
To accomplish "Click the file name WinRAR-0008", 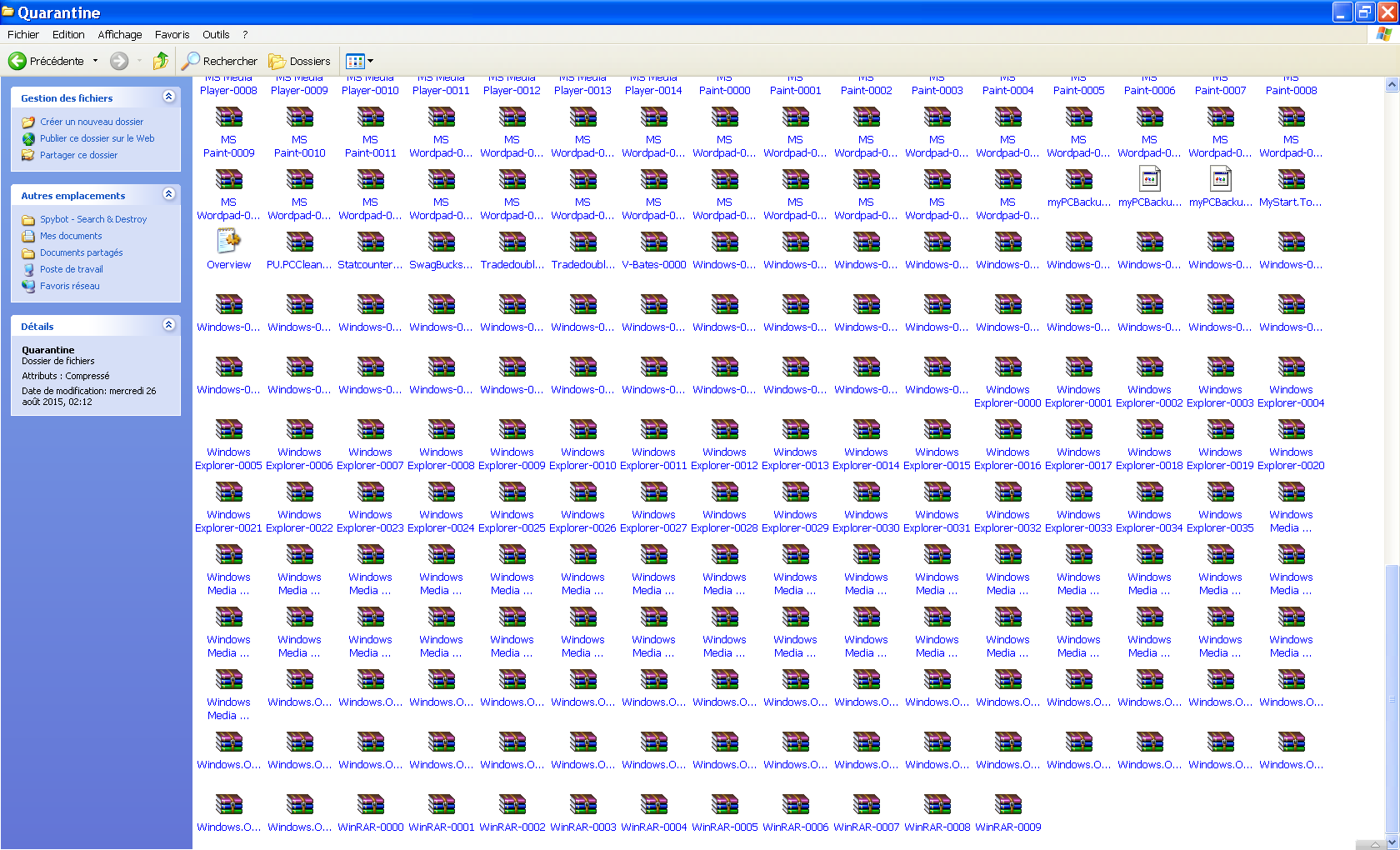I will coord(937,827).
